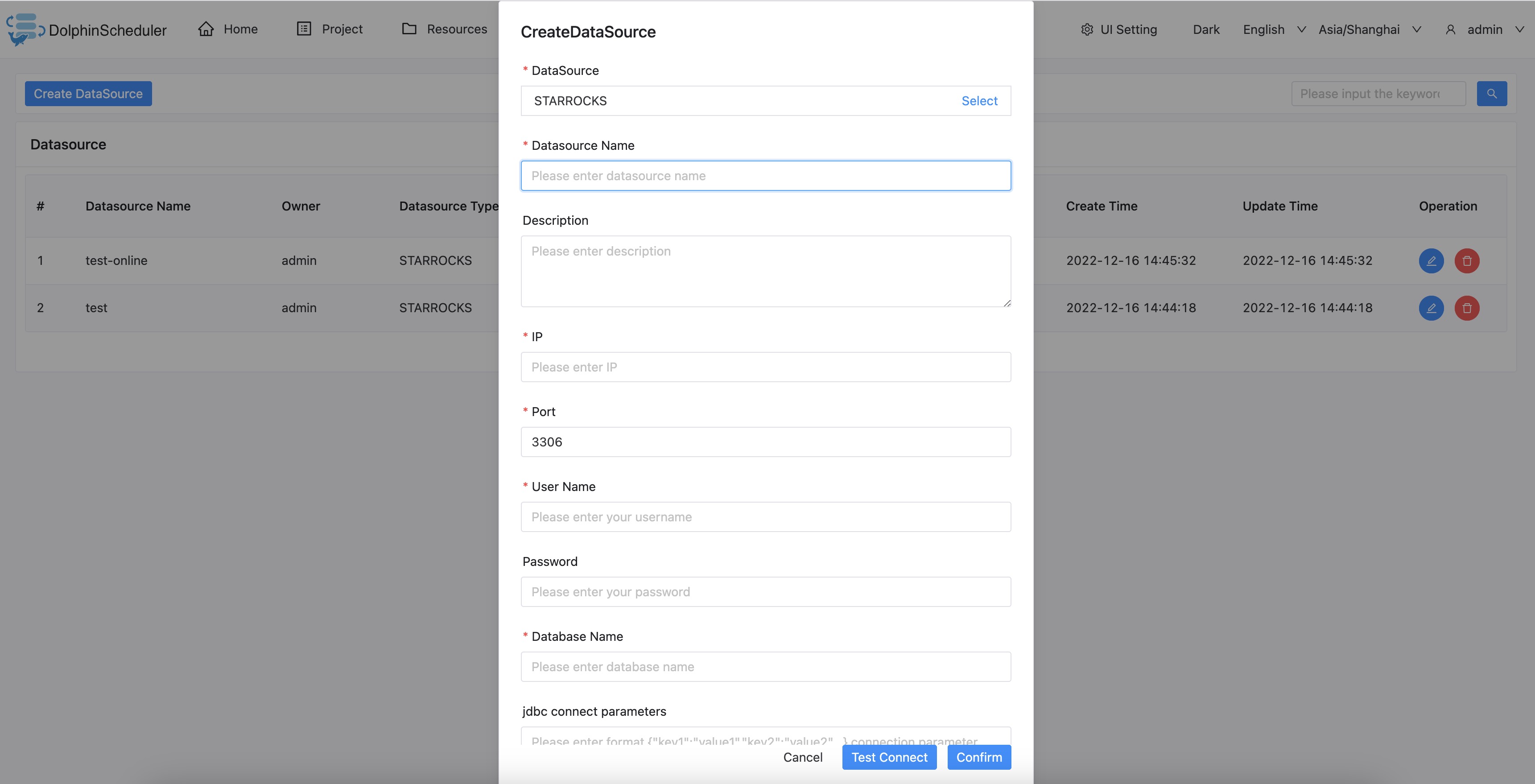Screen dimensions: 1535x784
Task: Toggle the Dark theme option
Action: pos(1206,30)
